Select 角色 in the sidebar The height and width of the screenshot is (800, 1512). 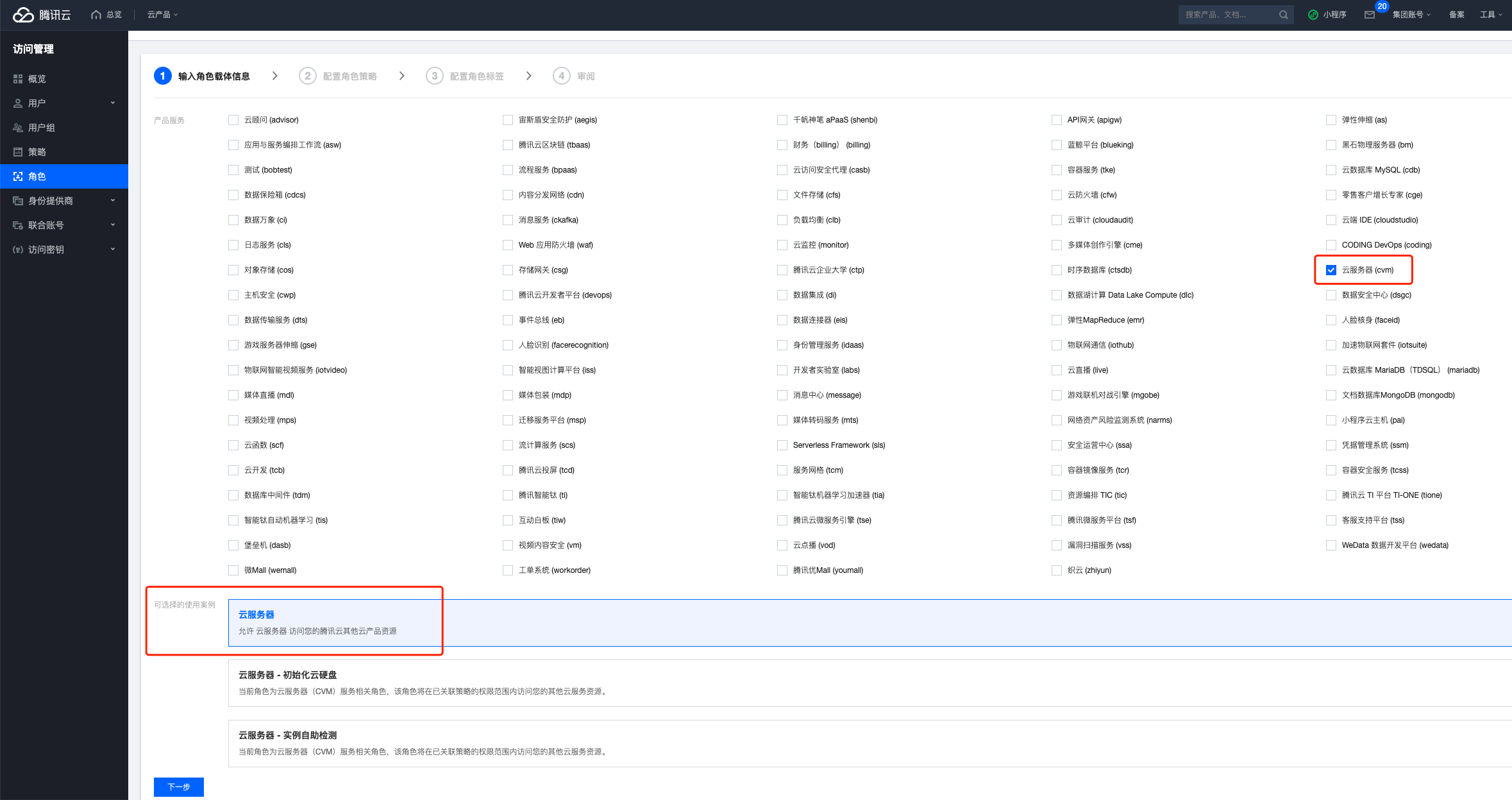[64, 176]
